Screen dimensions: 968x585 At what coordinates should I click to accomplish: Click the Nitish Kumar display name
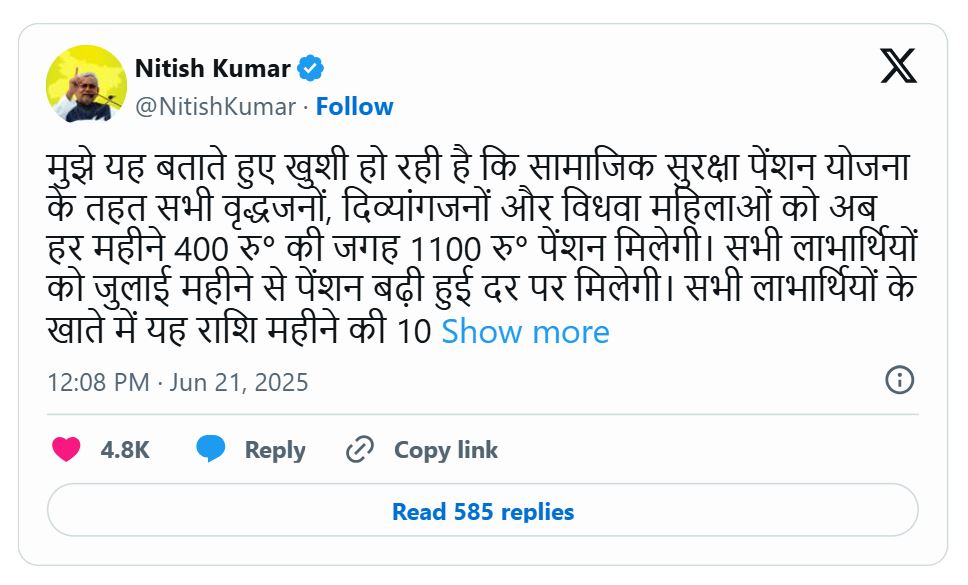212,69
